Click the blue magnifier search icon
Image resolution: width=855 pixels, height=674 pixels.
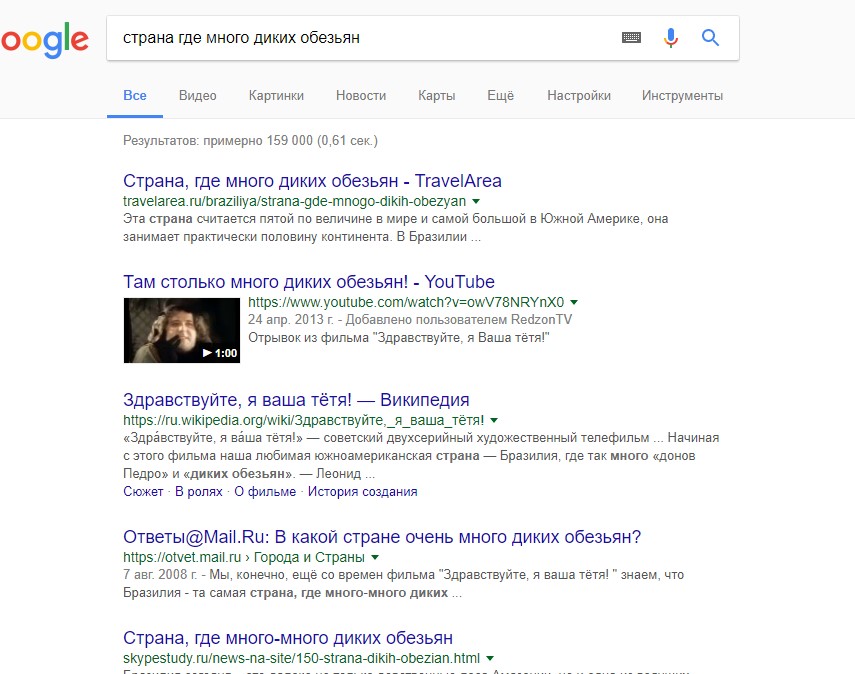[x=710, y=38]
